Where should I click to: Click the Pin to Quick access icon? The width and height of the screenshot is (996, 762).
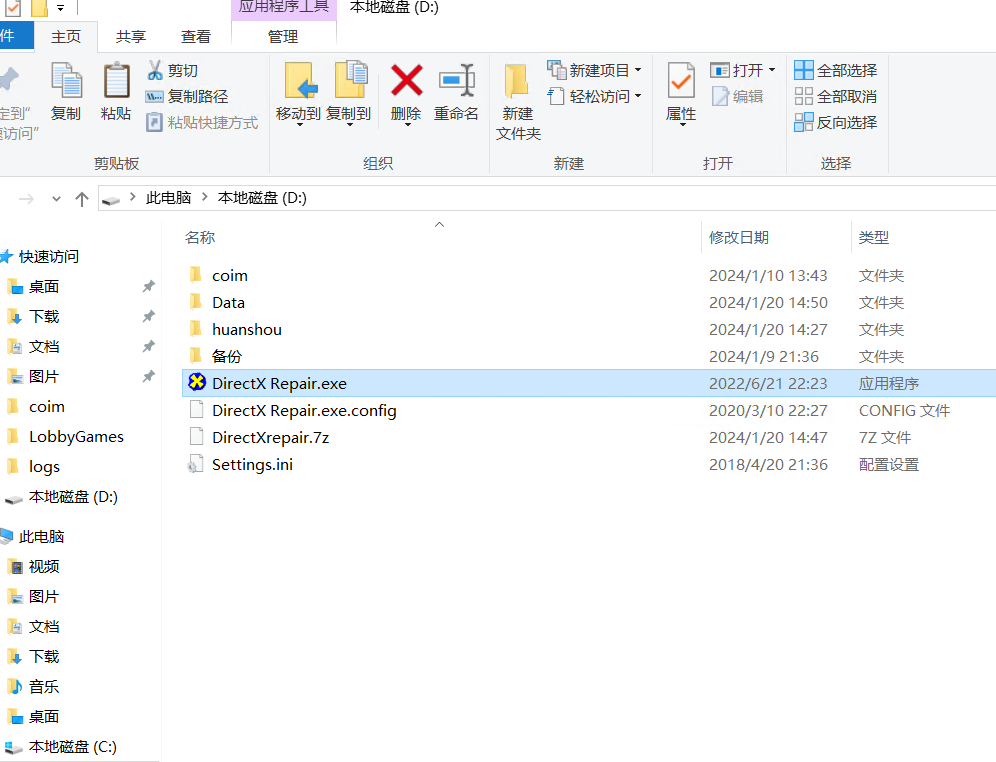[x=11, y=81]
